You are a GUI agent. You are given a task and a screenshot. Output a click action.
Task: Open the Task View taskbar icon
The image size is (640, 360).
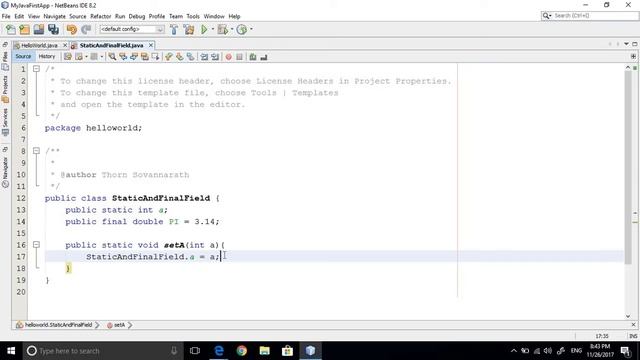click(195, 351)
